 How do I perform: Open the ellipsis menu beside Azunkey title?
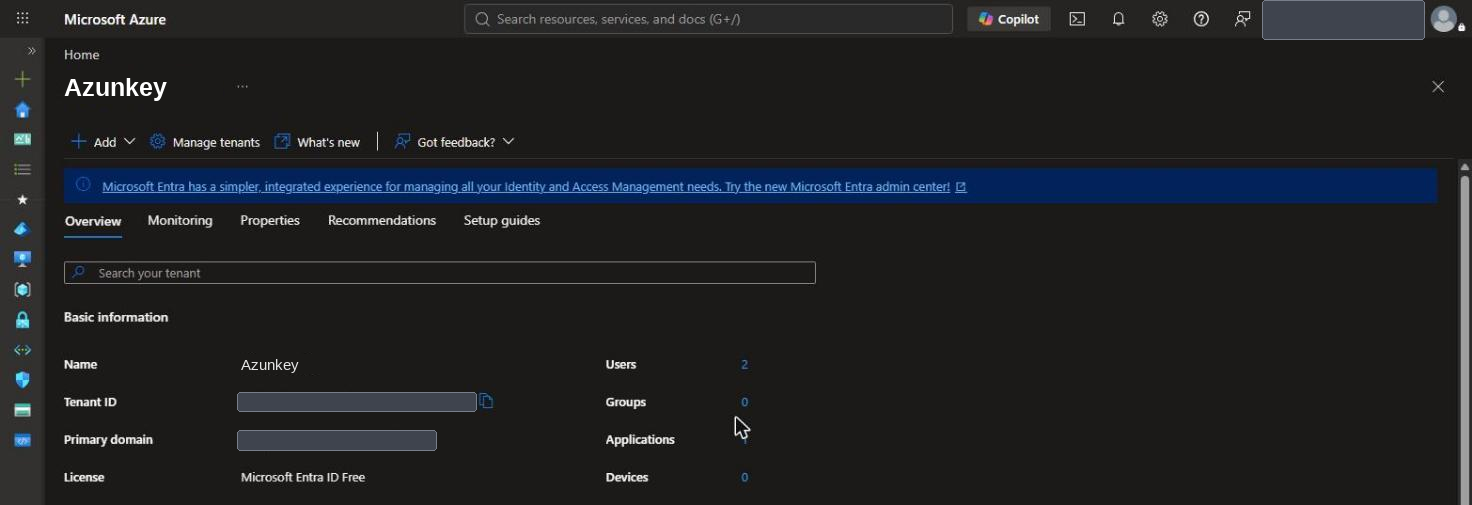tap(242, 87)
